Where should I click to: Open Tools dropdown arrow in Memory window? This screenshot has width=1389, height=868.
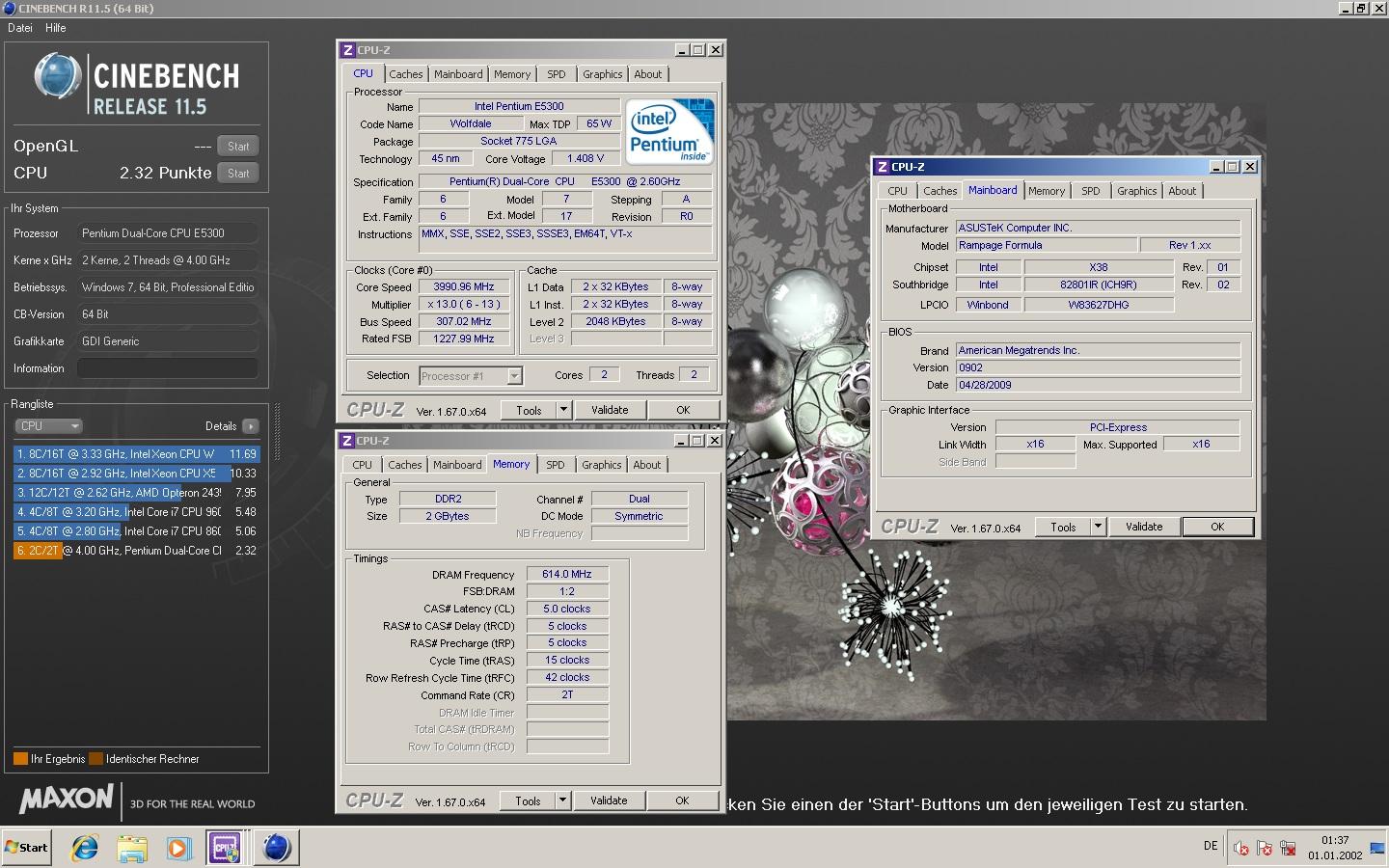tap(564, 801)
